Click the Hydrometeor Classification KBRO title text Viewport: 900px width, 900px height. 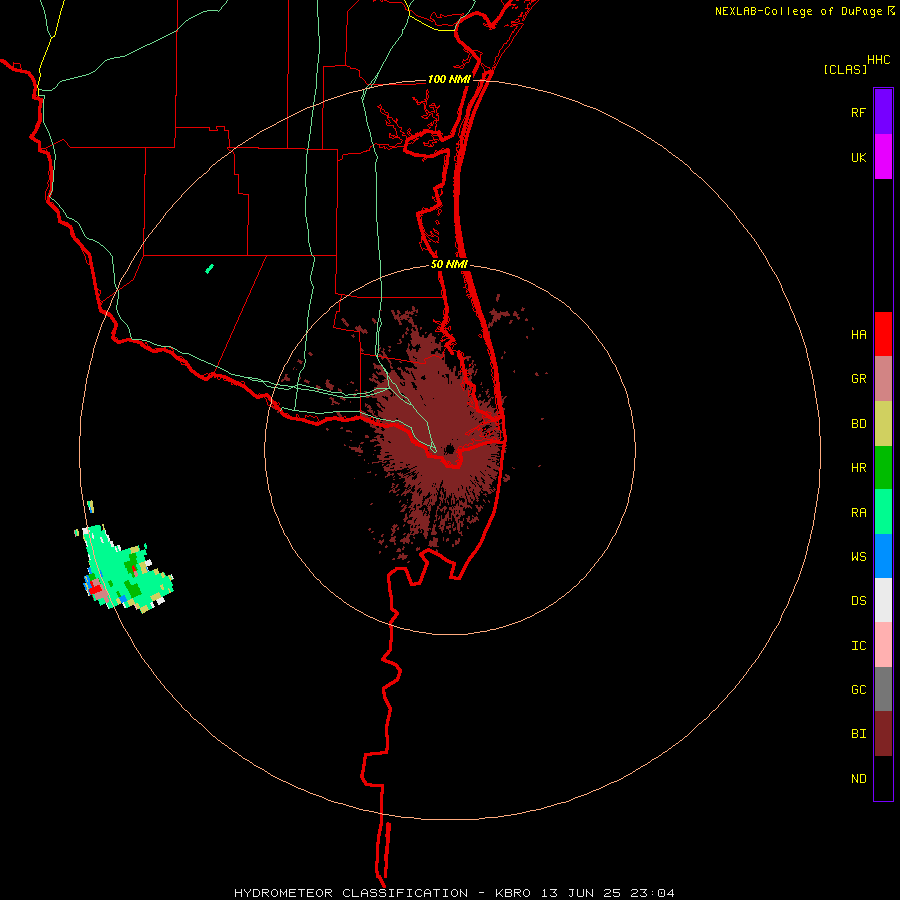click(454, 893)
